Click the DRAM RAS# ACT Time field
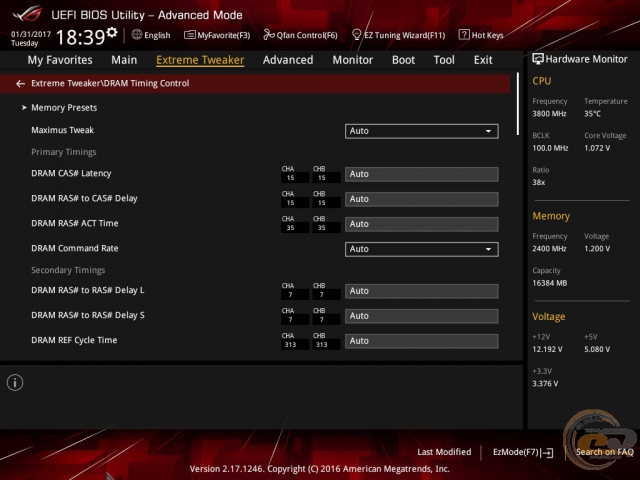The image size is (640, 480). coord(422,224)
